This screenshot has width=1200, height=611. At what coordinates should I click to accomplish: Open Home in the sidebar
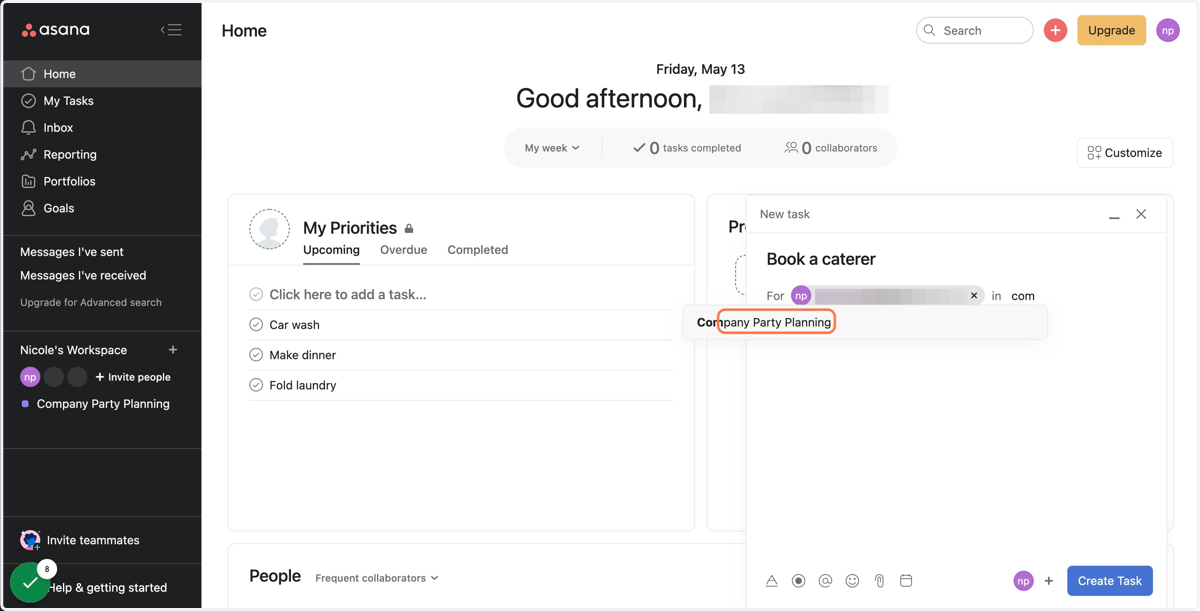(x=101, y=74)
